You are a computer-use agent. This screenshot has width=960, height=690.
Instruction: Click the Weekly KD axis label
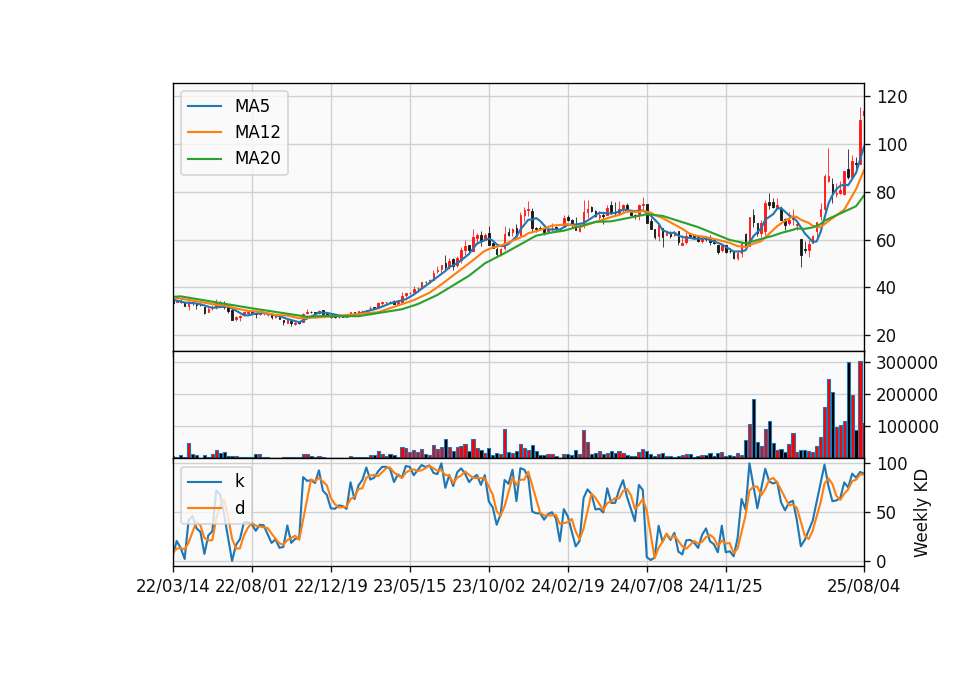(x=921, y=514)
